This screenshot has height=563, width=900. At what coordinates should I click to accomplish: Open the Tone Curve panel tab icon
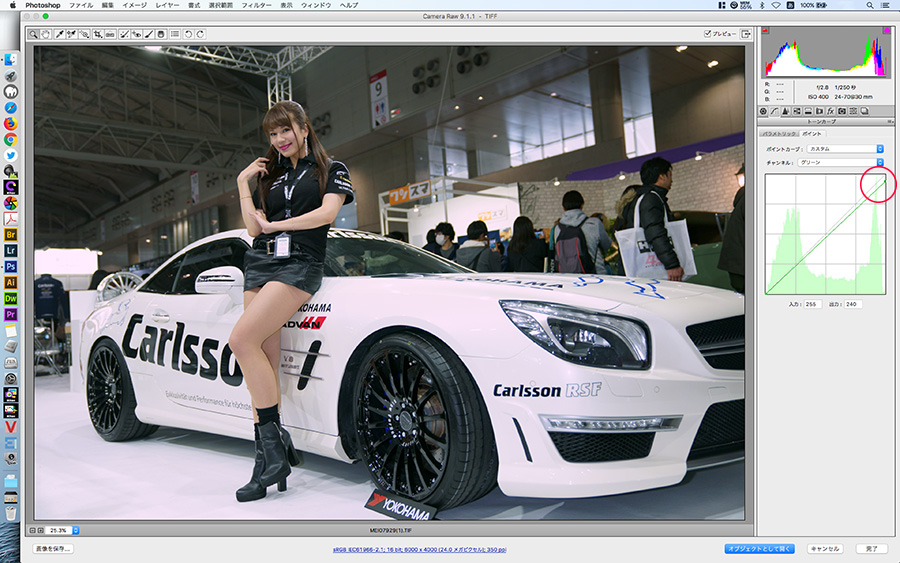(774, 111)
